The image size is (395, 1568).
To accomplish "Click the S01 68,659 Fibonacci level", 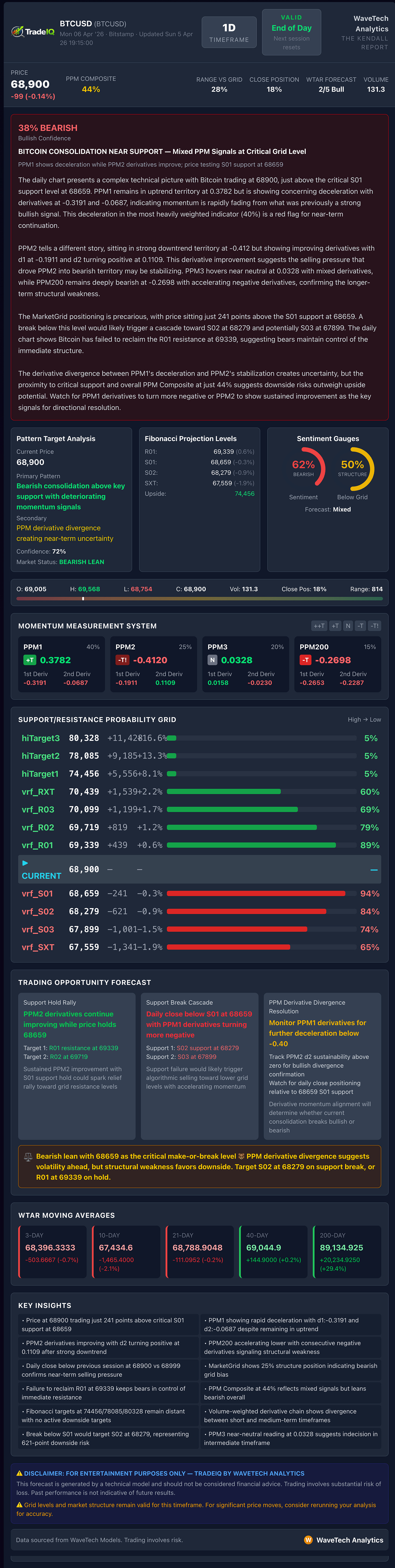I will 200,462.
